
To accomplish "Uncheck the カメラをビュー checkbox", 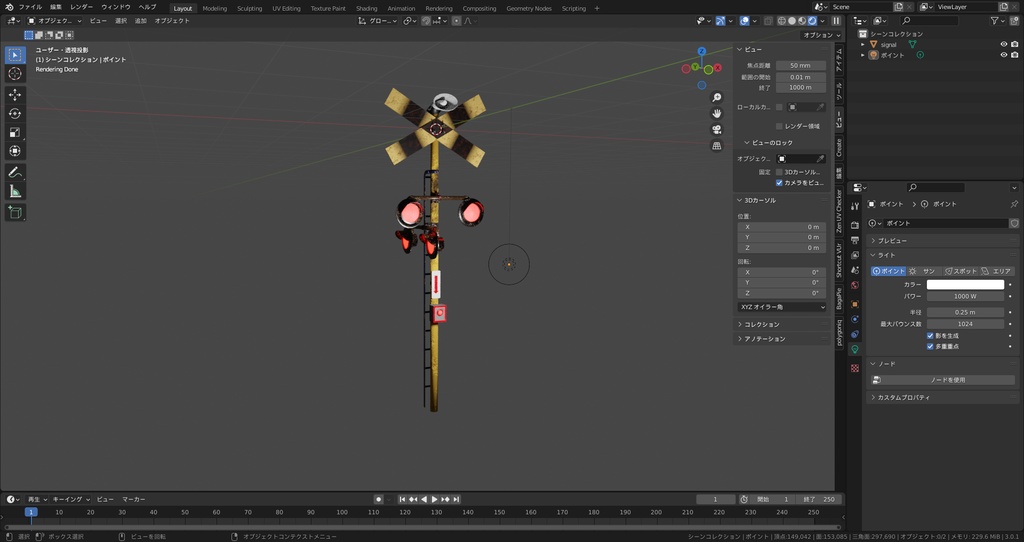I will 779,183.
